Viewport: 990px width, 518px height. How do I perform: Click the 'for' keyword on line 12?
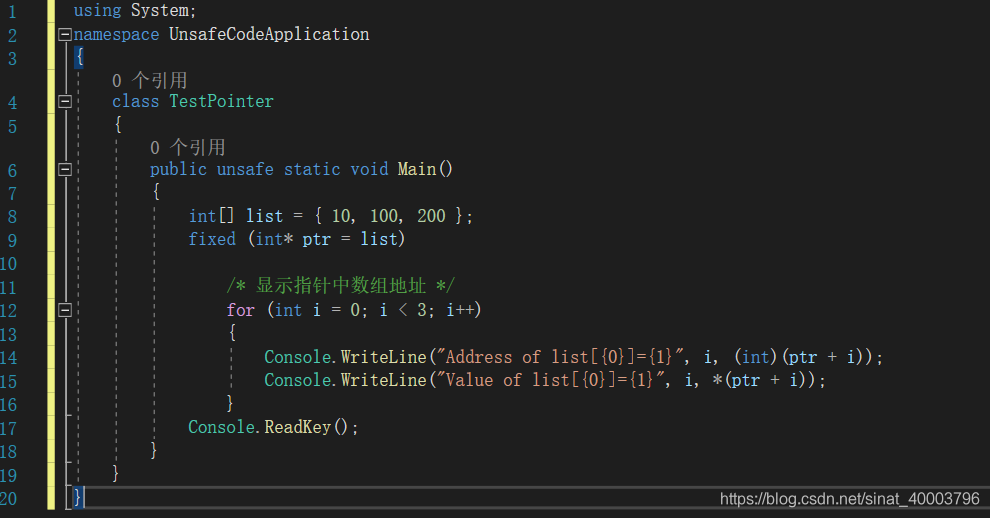click(x=241, y=310)
